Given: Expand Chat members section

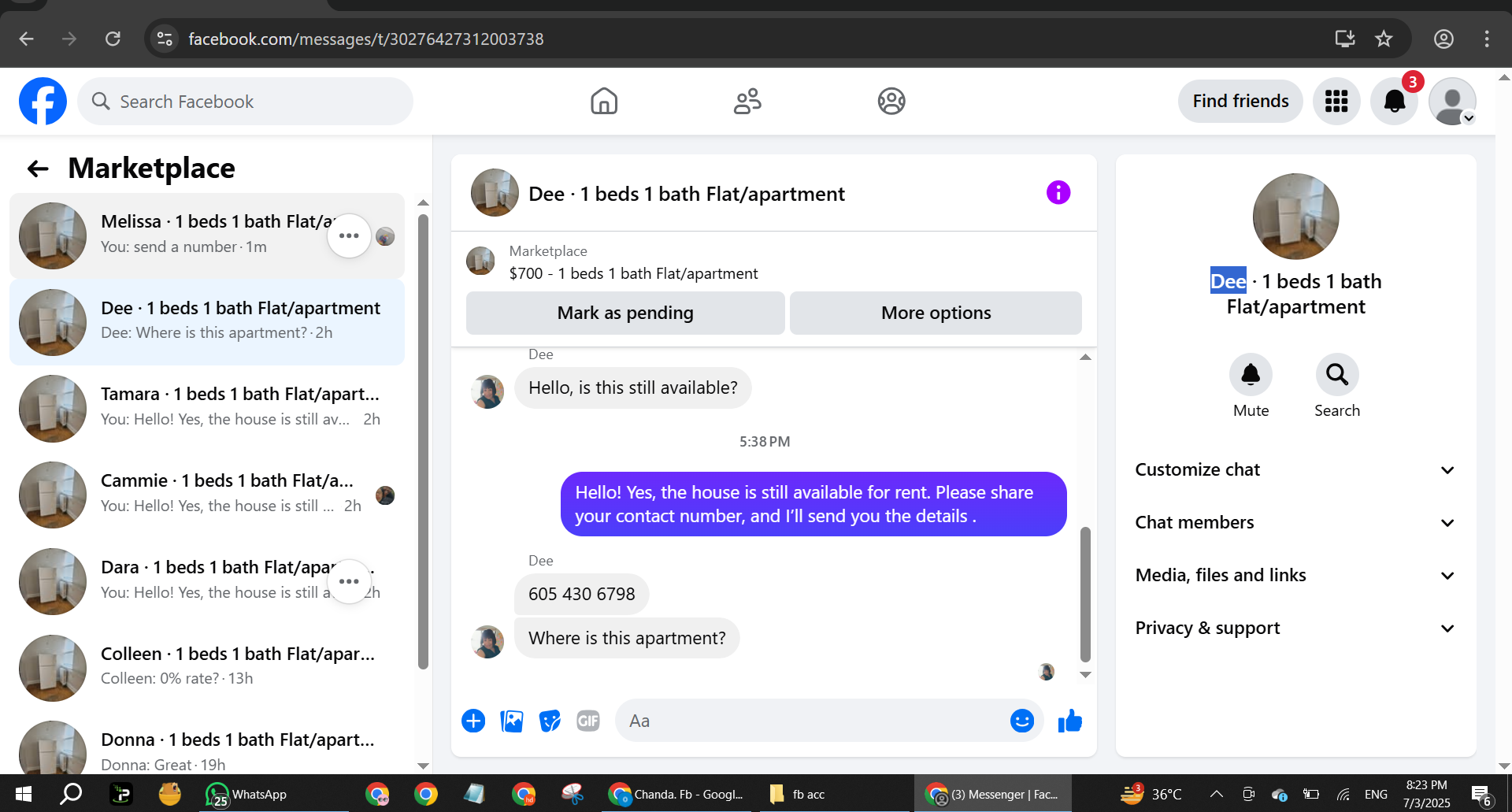Looking at the screenshot, I should tap(1295, 522).
